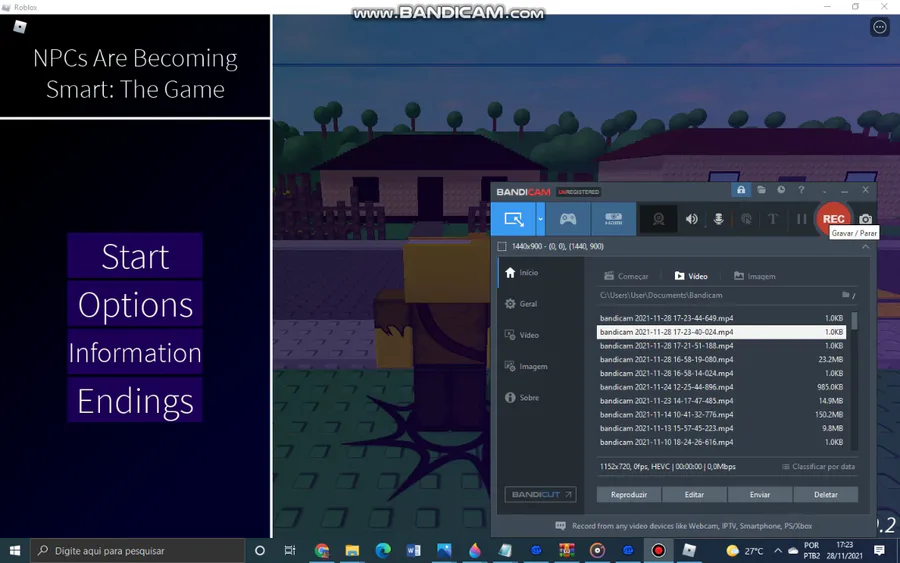Open Information in the Roblox game menu
This screenshot has height=563, width=900.
(135, 352)
